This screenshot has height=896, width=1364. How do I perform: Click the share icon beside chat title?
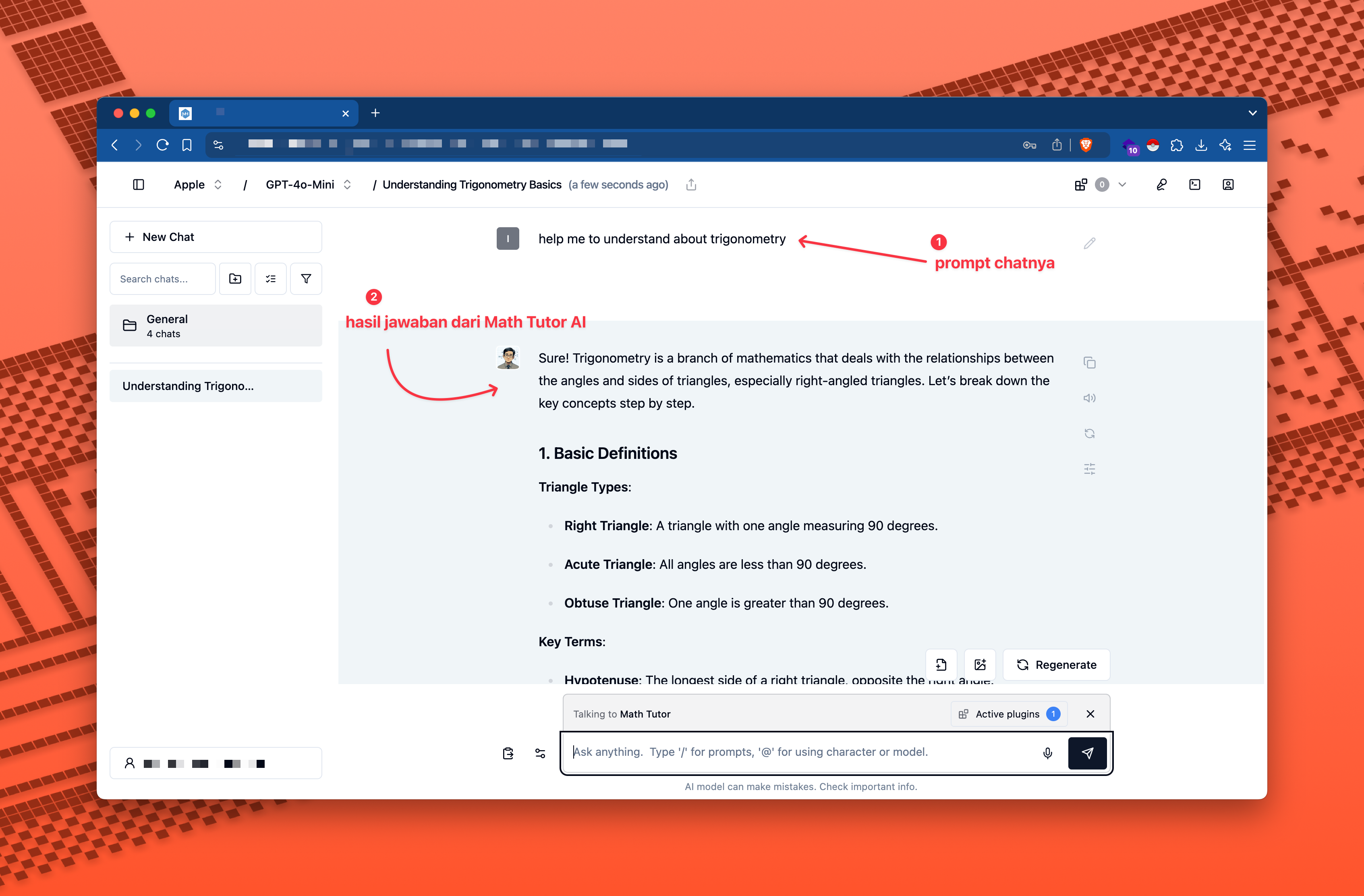pos(691,185)
